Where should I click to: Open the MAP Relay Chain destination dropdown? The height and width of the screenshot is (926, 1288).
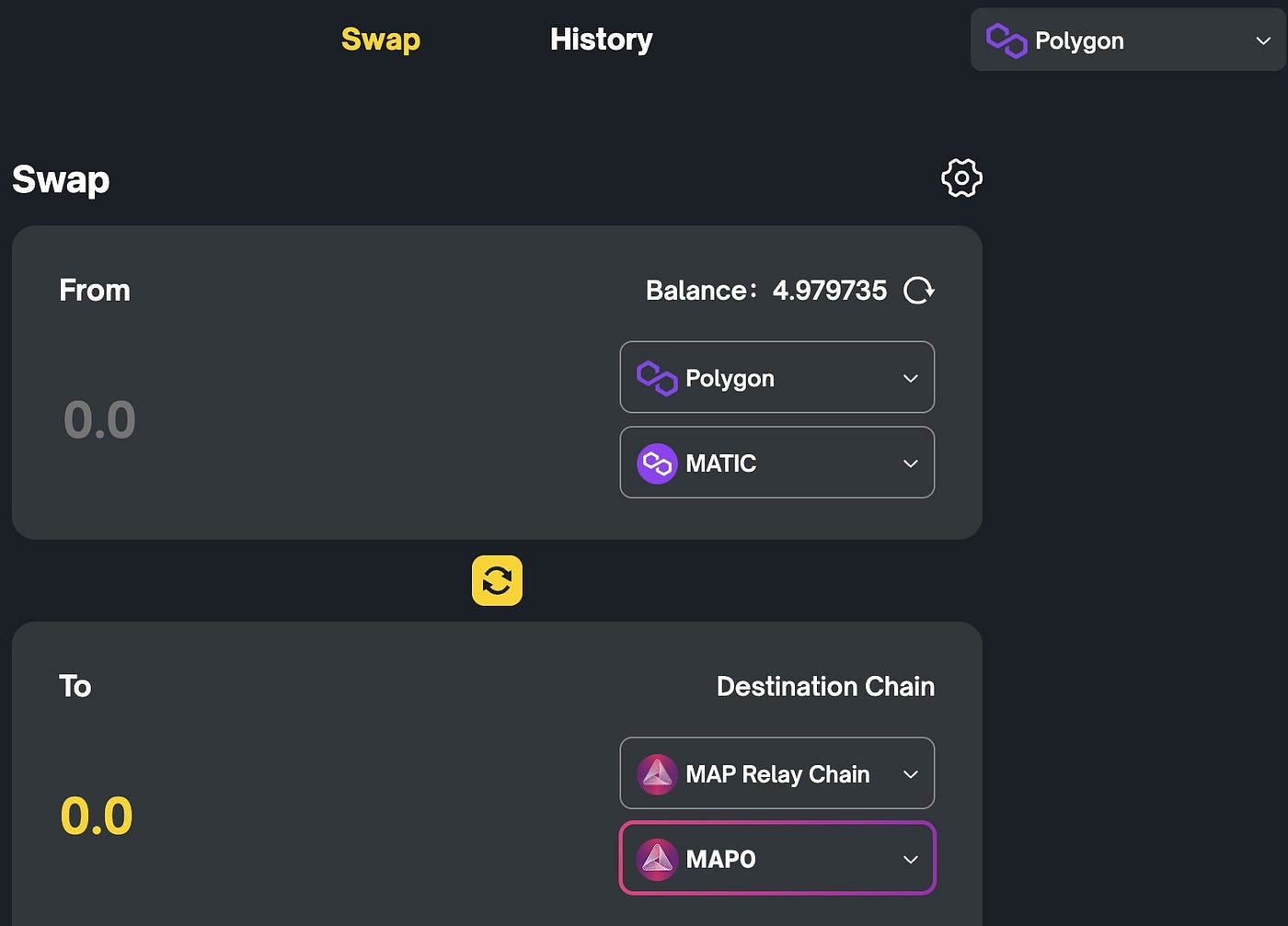(x=910, y=774)
